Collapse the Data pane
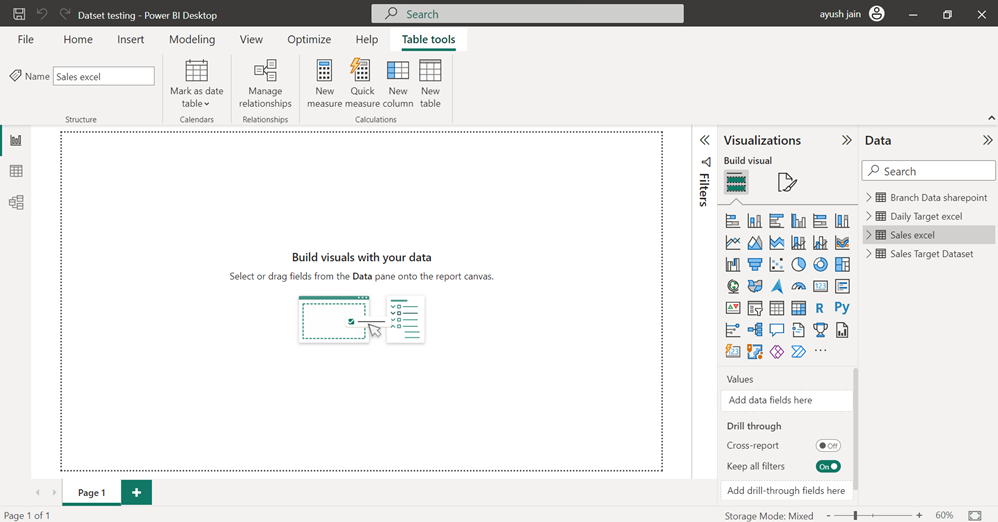This screenshot has width=998, height=522. point(987,140)
